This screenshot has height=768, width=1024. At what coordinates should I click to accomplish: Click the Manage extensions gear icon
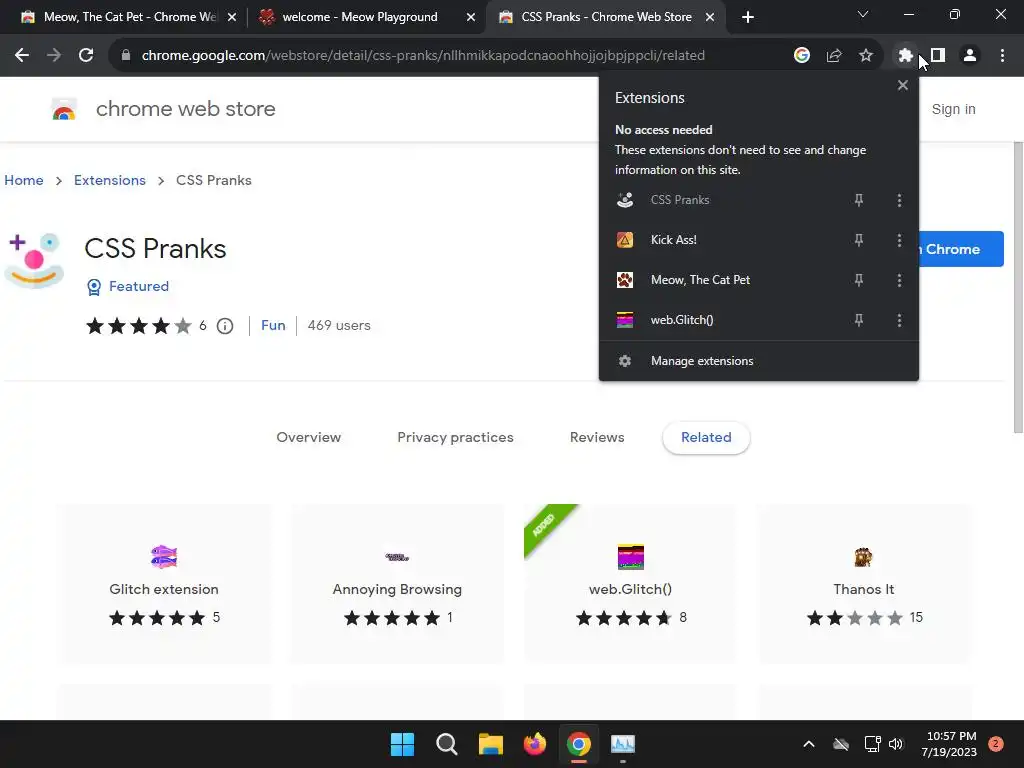(625, 361)
